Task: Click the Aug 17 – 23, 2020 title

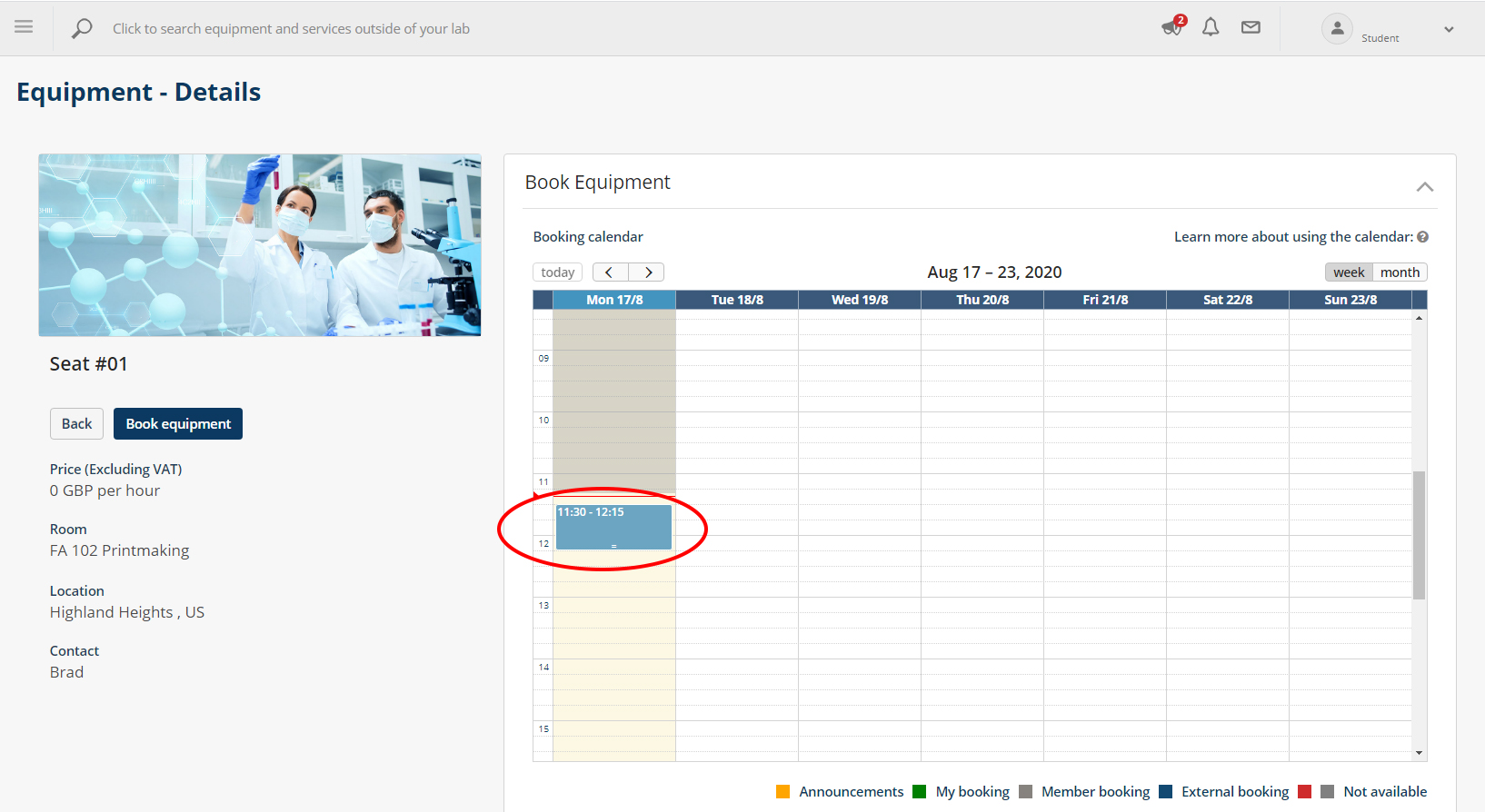Action: 994,272
